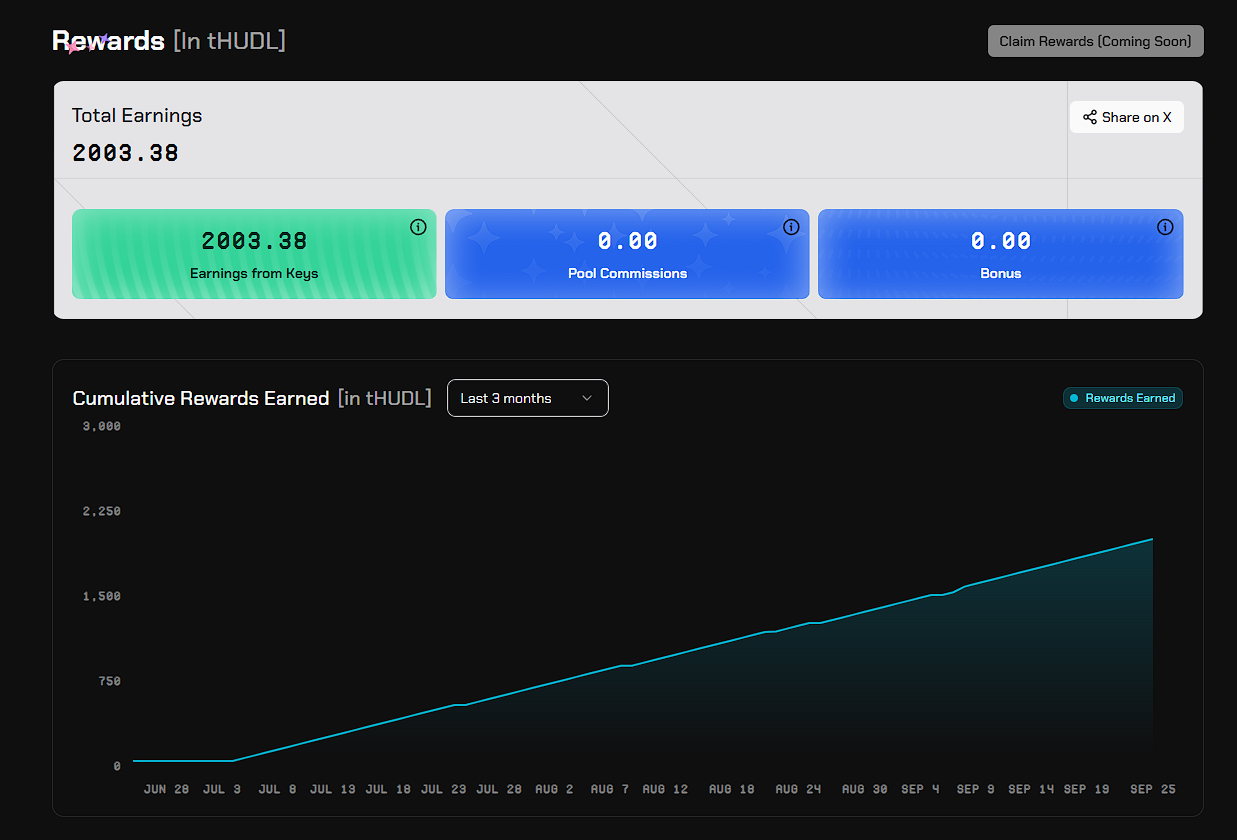The width and height of the screenshot is (1237, 840).
Task: Click the Bonus blue card
Action: (x=1001, y=254)
